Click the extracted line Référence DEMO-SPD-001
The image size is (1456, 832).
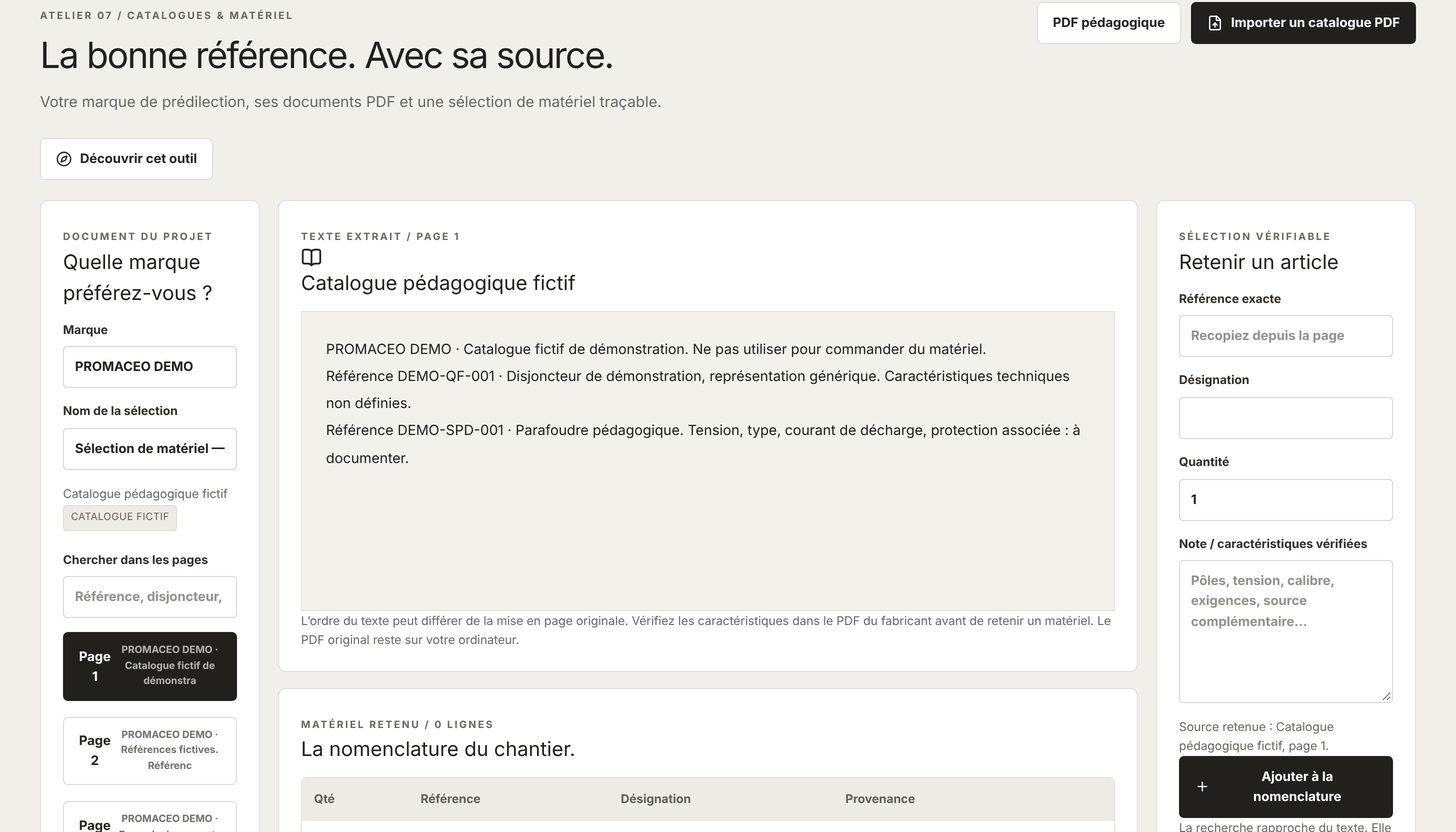click(703, 444)
